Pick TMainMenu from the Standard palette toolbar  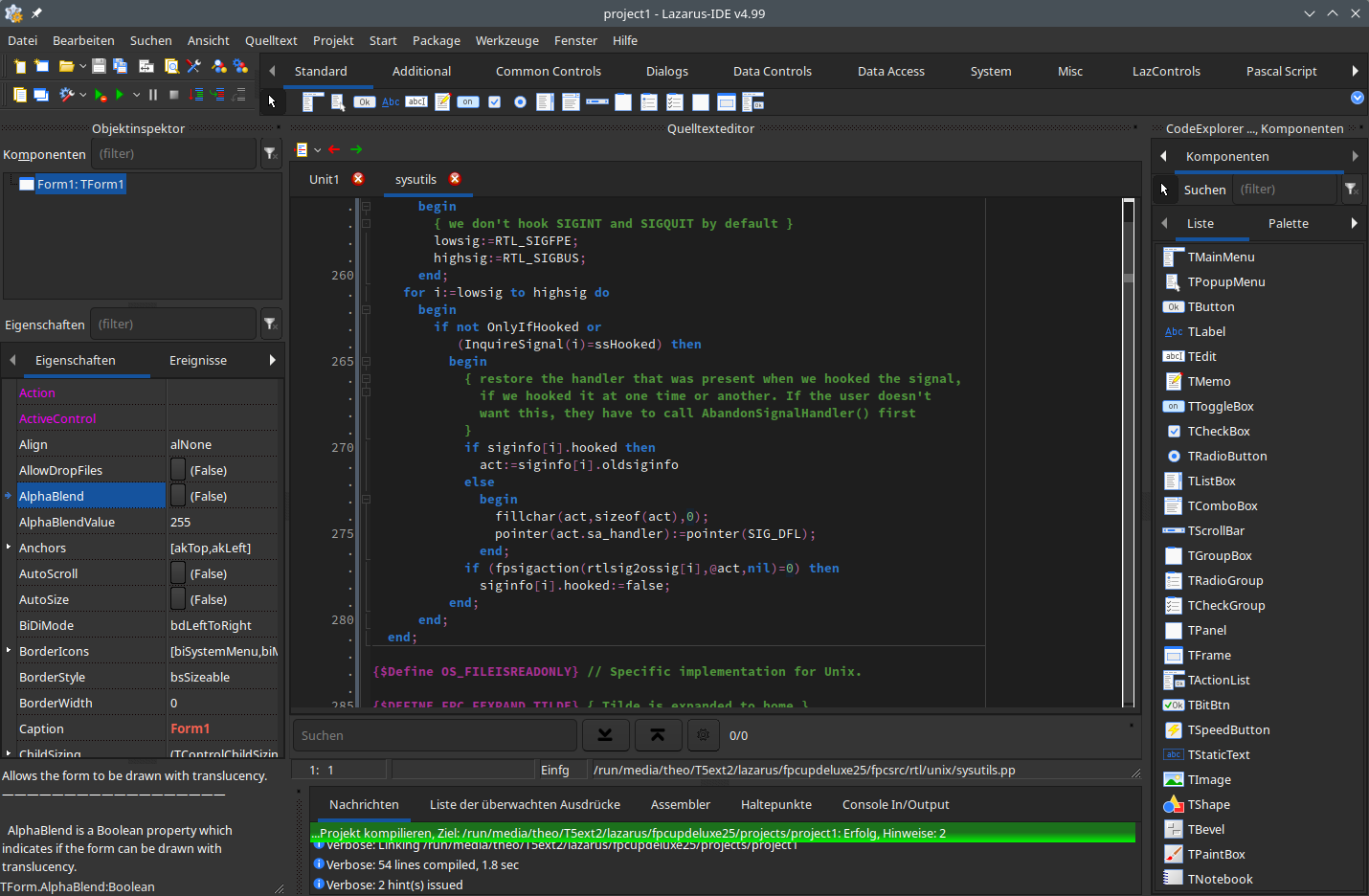(x=313, y=101)
